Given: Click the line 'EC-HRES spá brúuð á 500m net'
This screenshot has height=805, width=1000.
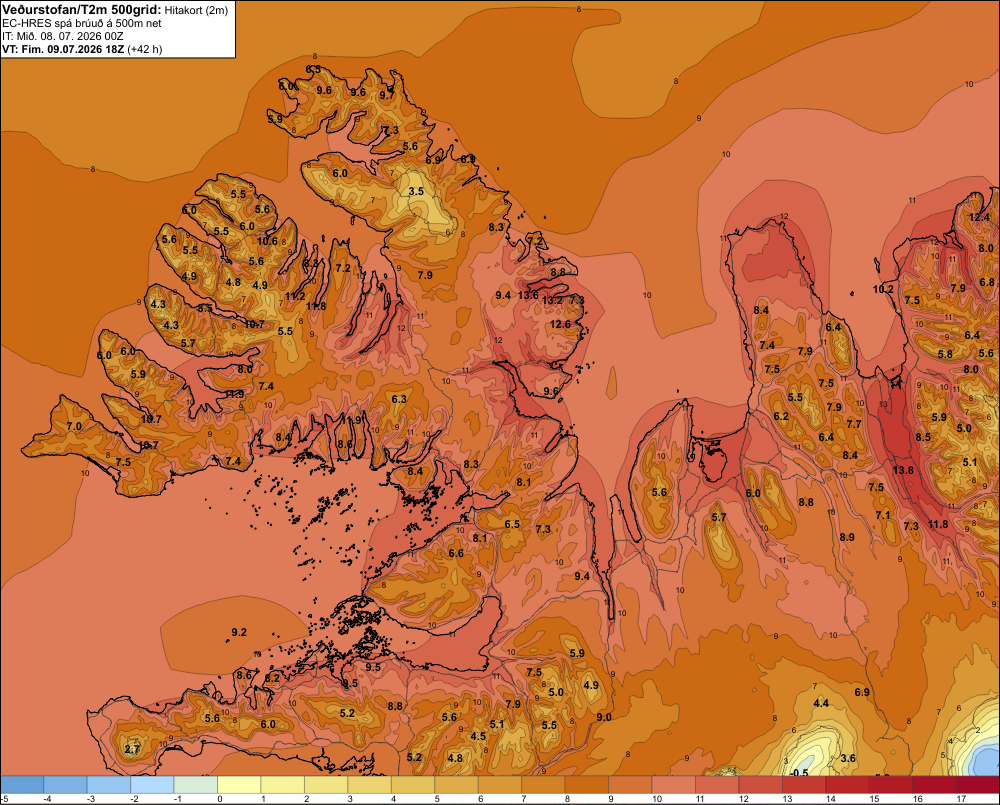Looking at the screenshot, I should click(82, 24).
